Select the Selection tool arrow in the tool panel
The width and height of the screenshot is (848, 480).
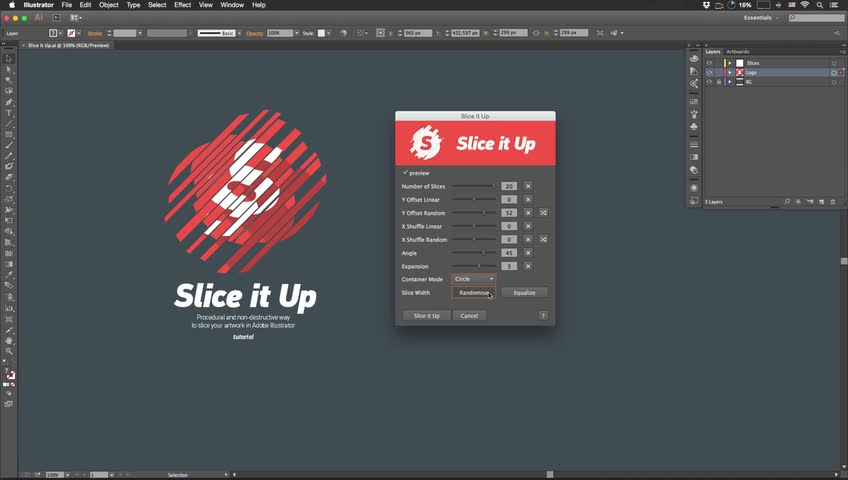click(9, 58)
